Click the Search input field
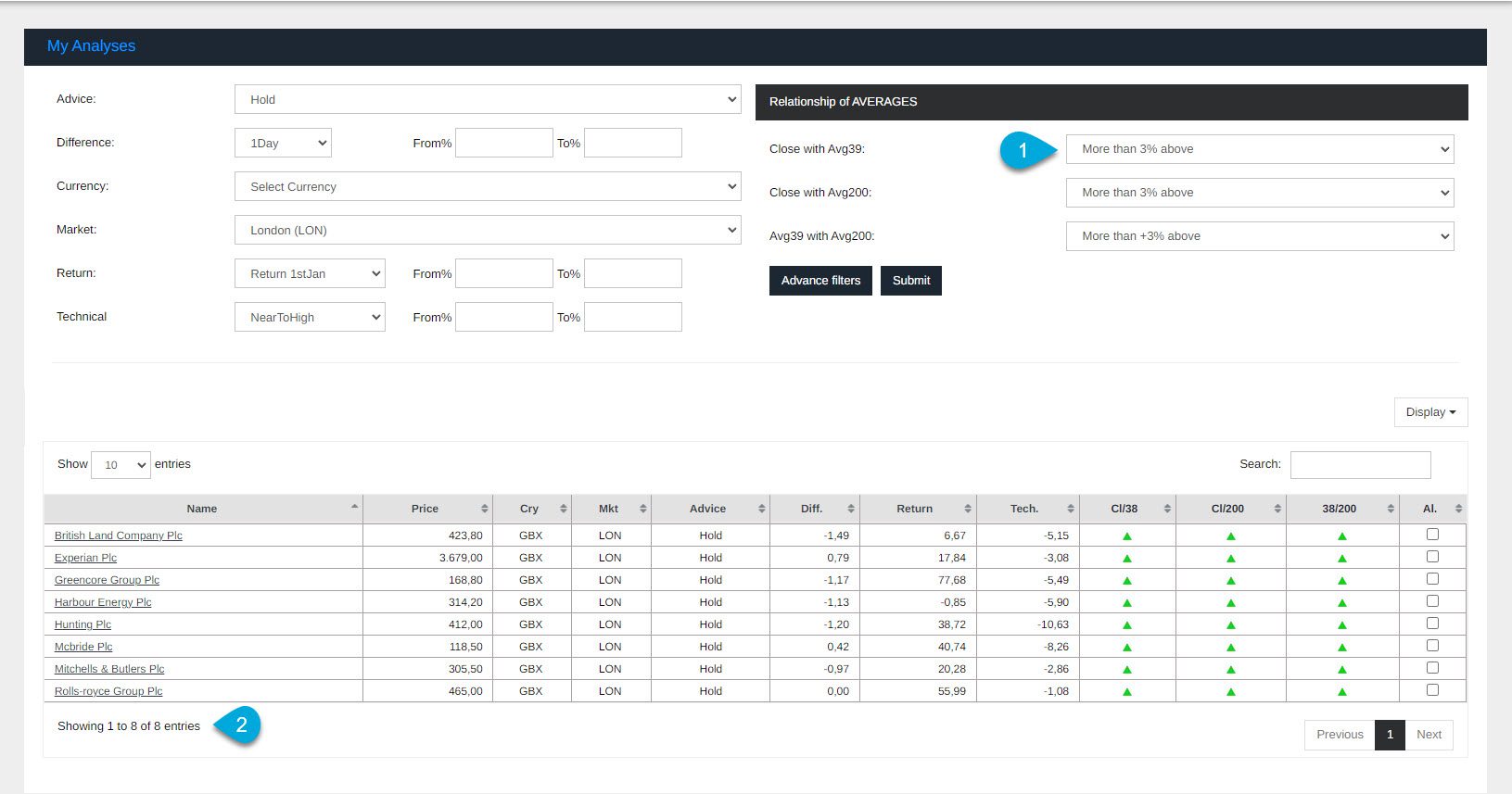 coord(1360,465)
